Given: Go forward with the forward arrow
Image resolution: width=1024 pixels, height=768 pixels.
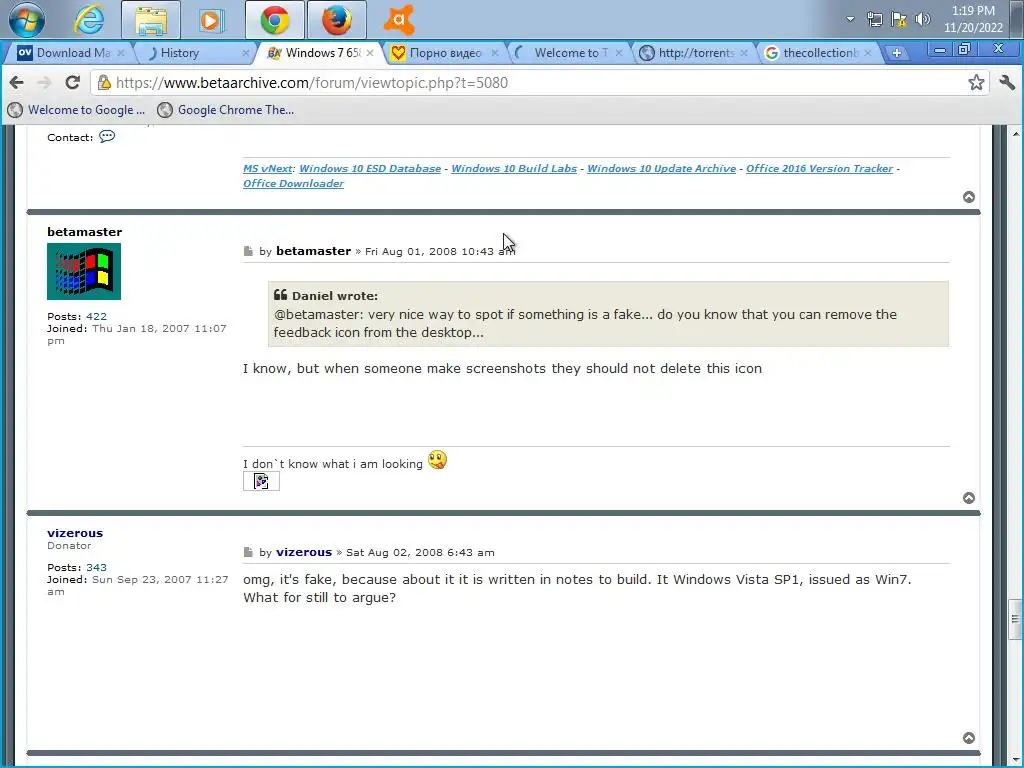Looking at the screenshot, I should coord(44,82).
